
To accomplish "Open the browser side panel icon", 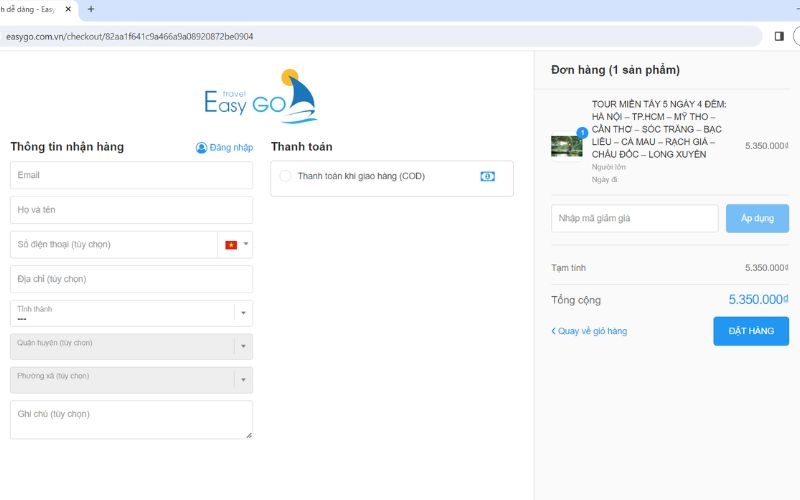I will [779, 36].
